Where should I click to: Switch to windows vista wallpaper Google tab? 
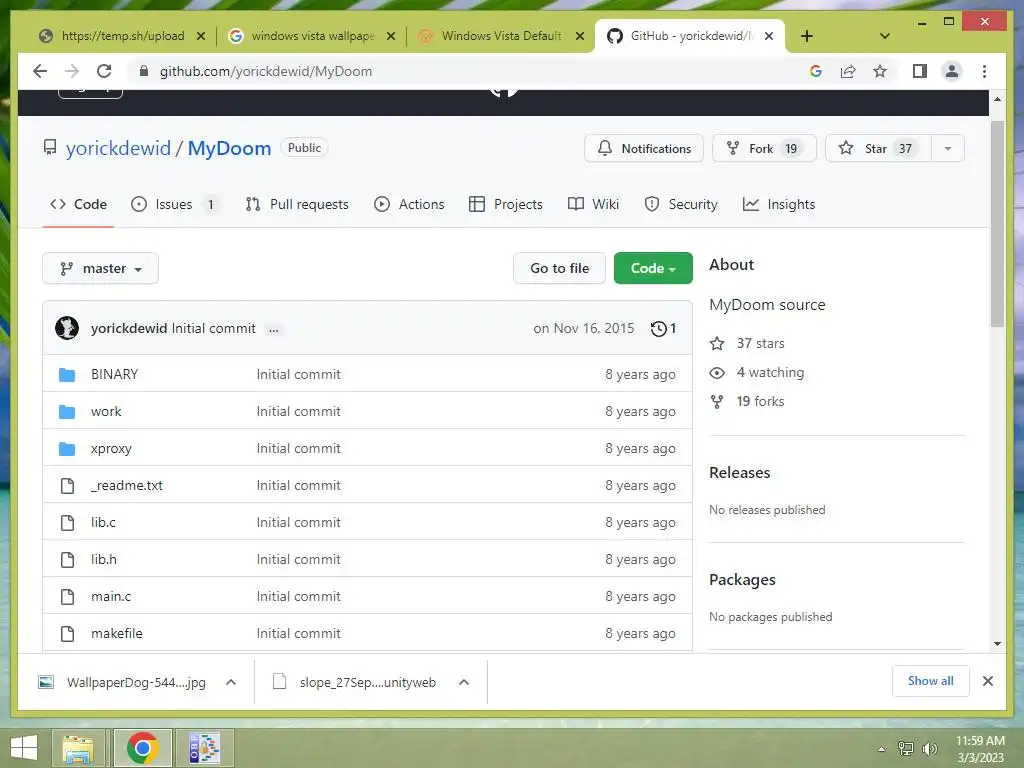click(312, 36)
